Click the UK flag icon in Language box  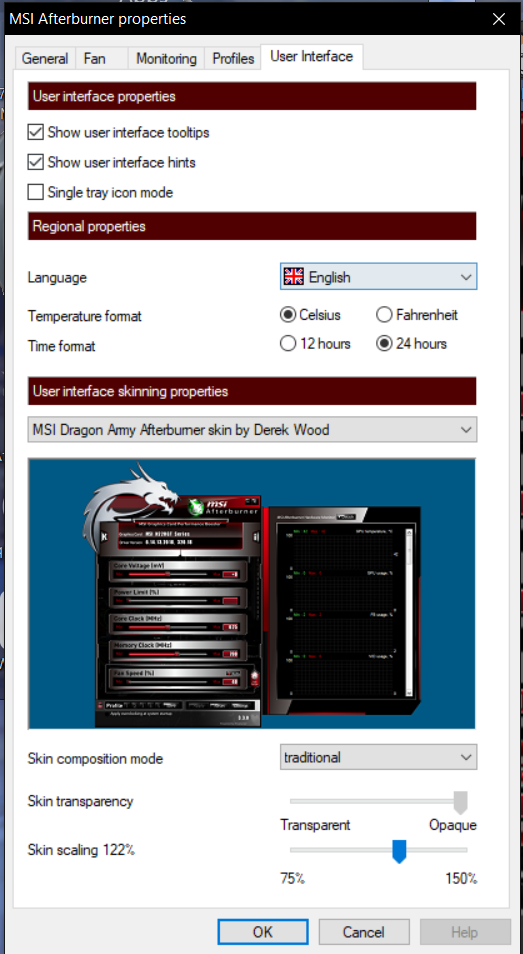click(293, 277)
